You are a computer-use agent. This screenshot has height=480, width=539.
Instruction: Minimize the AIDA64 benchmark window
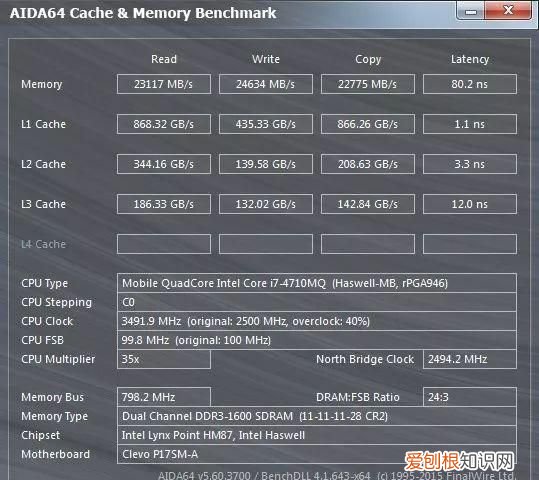(x=471, y=11)
